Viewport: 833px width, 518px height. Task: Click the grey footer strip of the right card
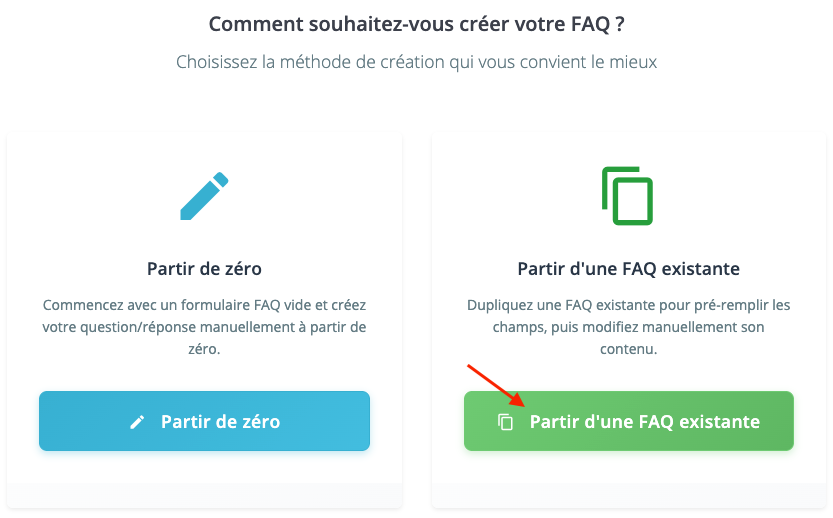pos(628,496)
